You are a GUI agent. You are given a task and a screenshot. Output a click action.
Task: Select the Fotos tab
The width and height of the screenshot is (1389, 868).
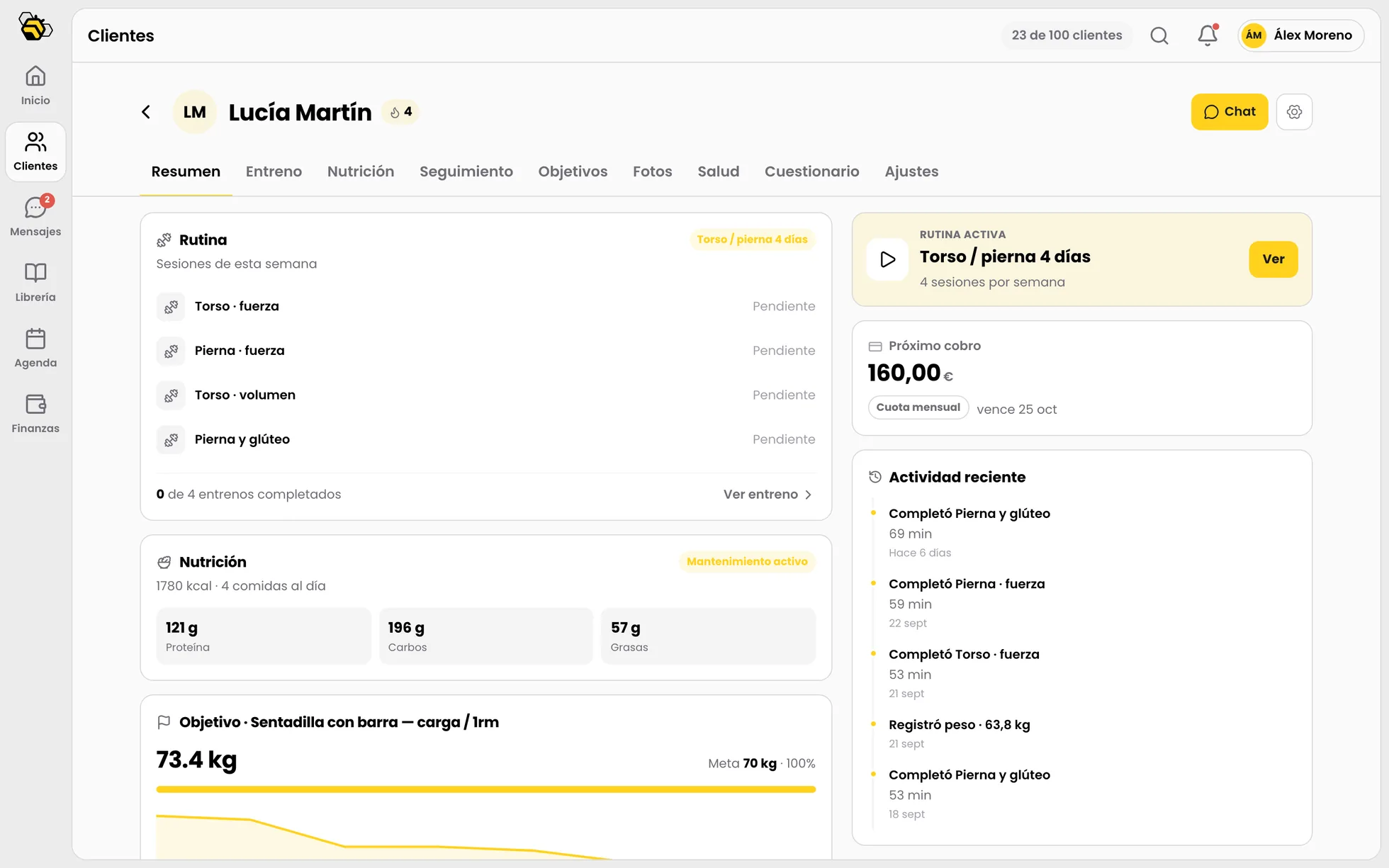coord(653,171)
